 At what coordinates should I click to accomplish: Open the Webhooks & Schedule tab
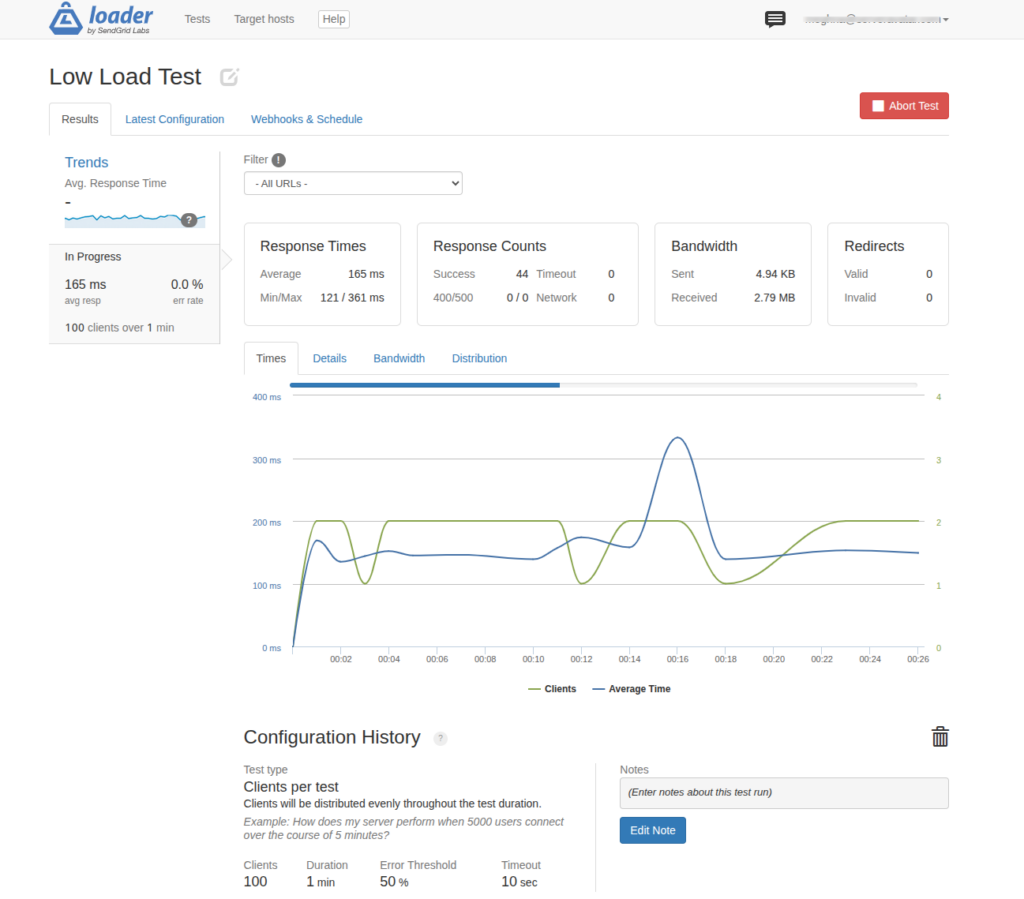point(306,119)
